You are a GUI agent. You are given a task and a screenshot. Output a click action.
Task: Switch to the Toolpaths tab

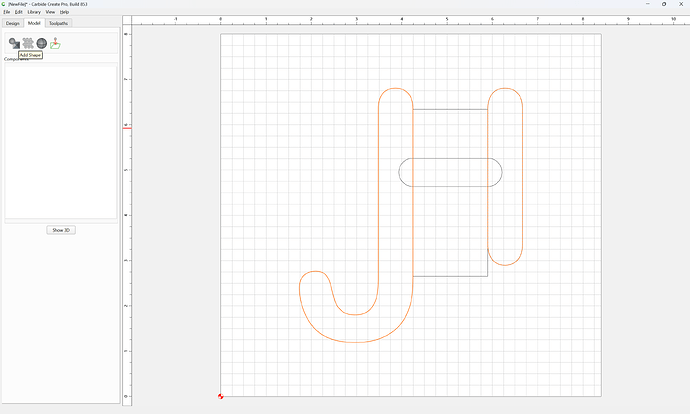pos(59,23)
